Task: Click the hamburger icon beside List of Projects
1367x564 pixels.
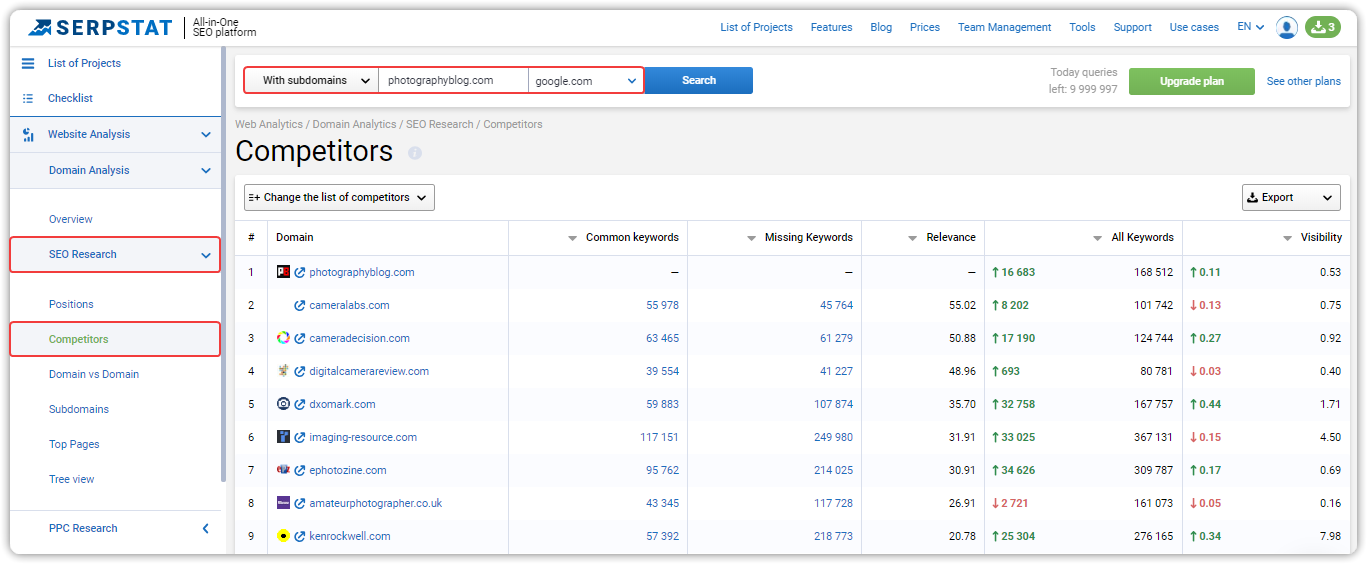Action: 28,63
